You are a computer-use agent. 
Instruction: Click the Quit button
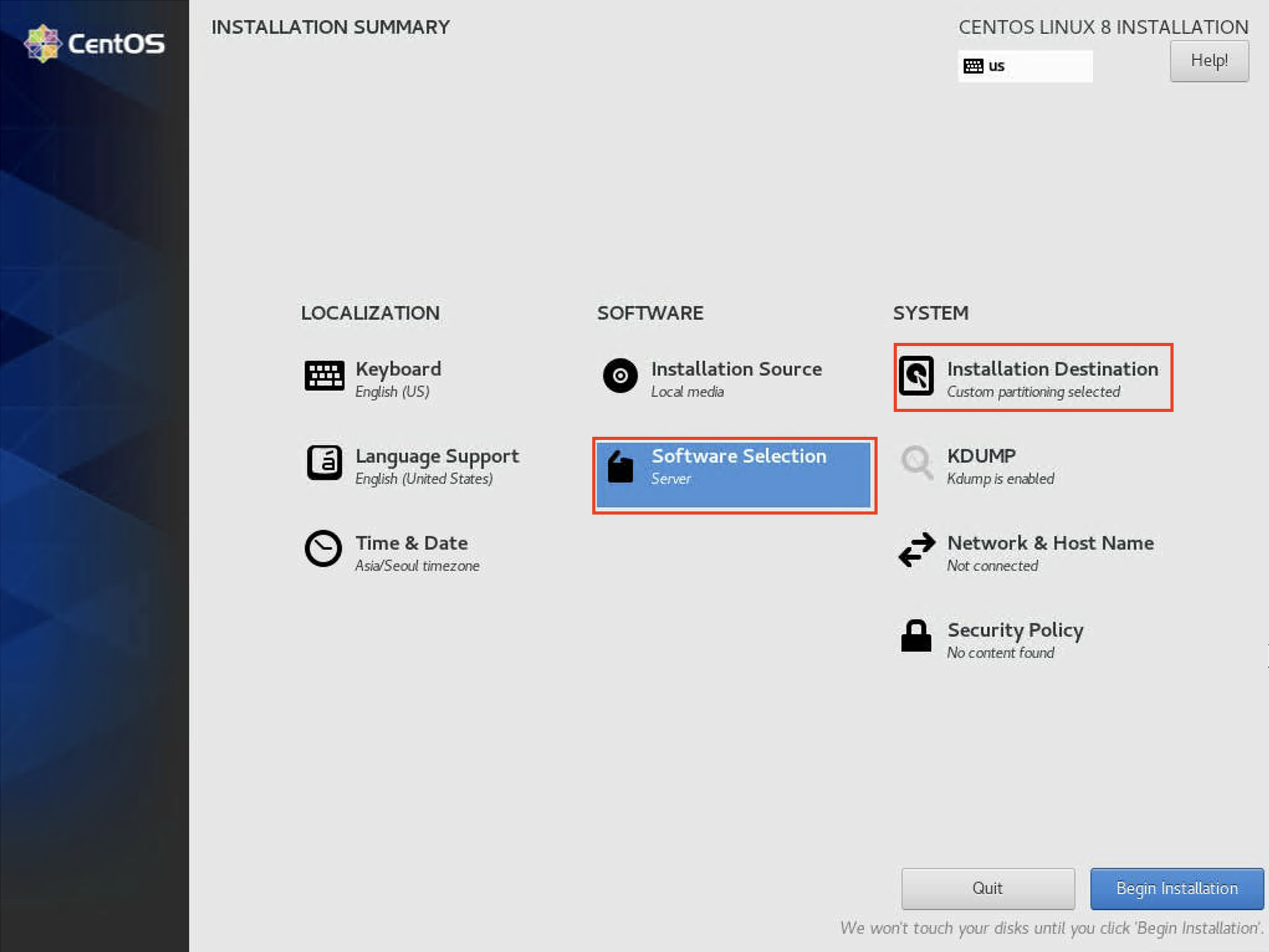(x=987, y=888)
